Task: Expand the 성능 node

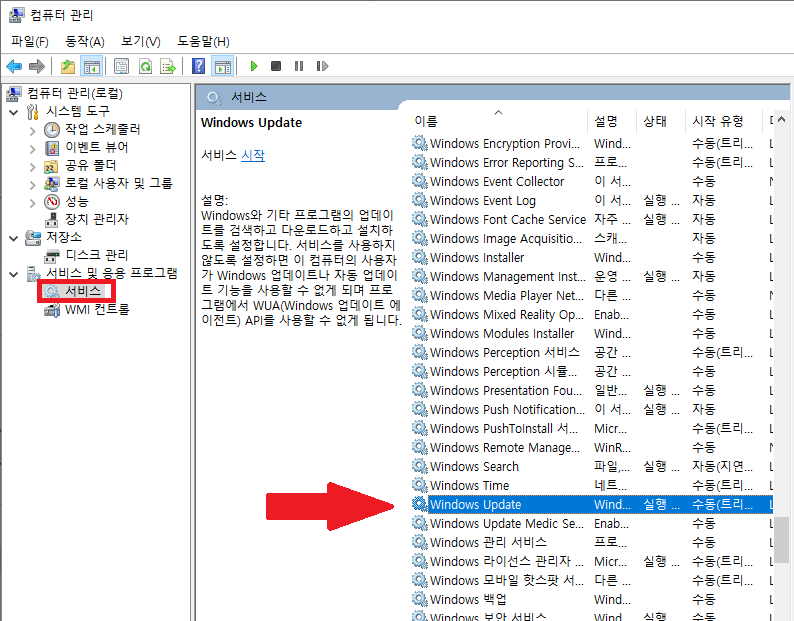Action: click(33, 203)
